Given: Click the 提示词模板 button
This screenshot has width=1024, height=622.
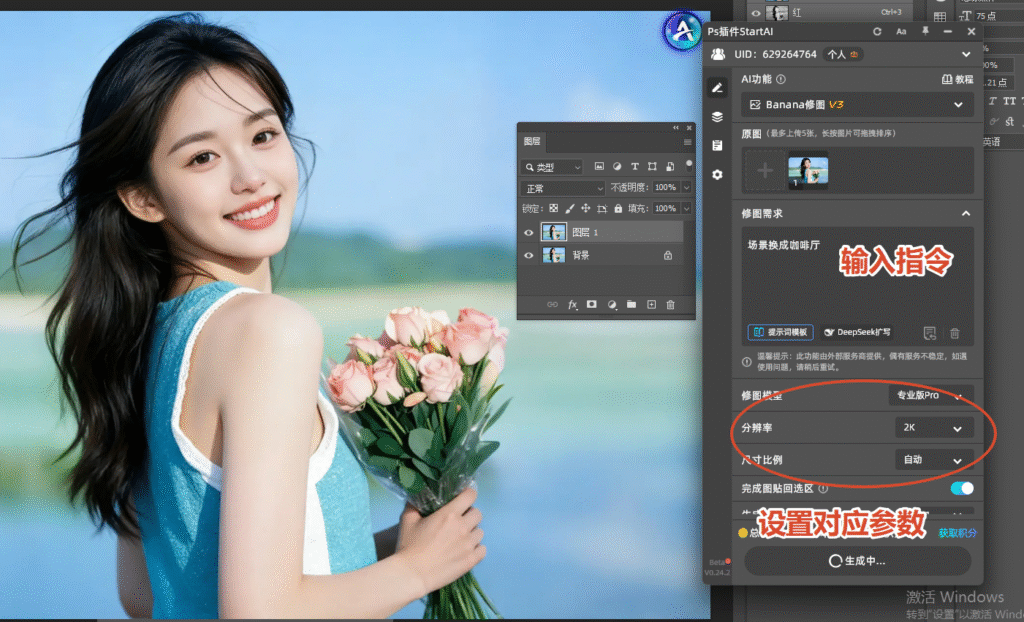Looking at the screenshot, I should [780, 332].
